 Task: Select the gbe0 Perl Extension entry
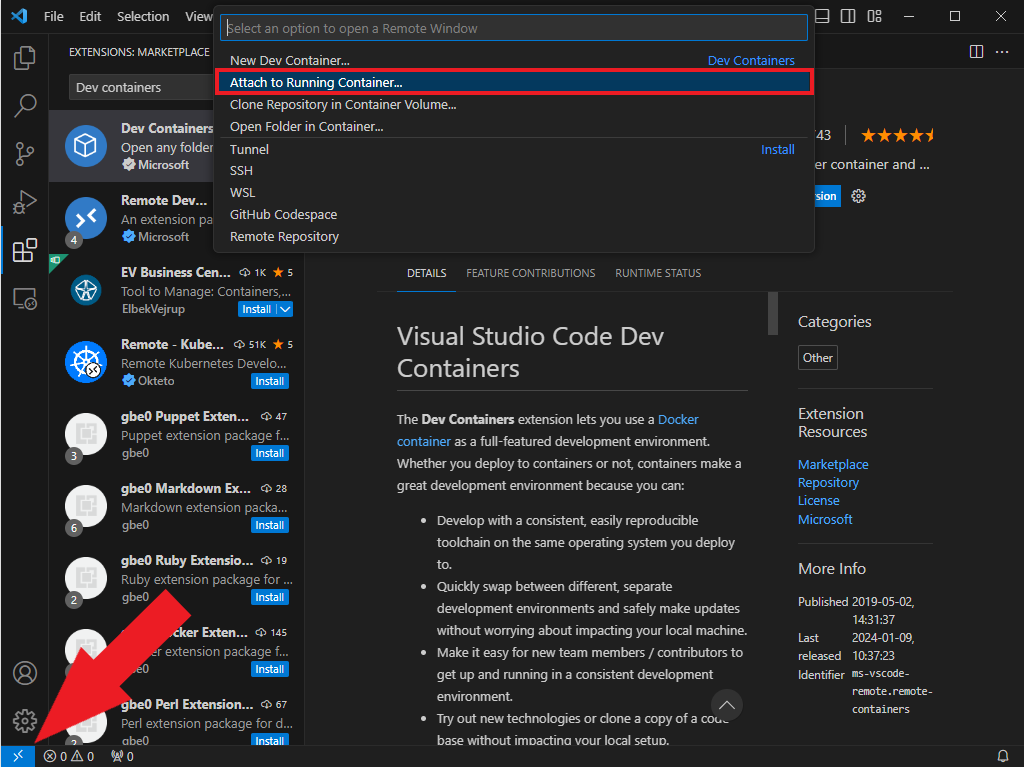coord(176,719)
